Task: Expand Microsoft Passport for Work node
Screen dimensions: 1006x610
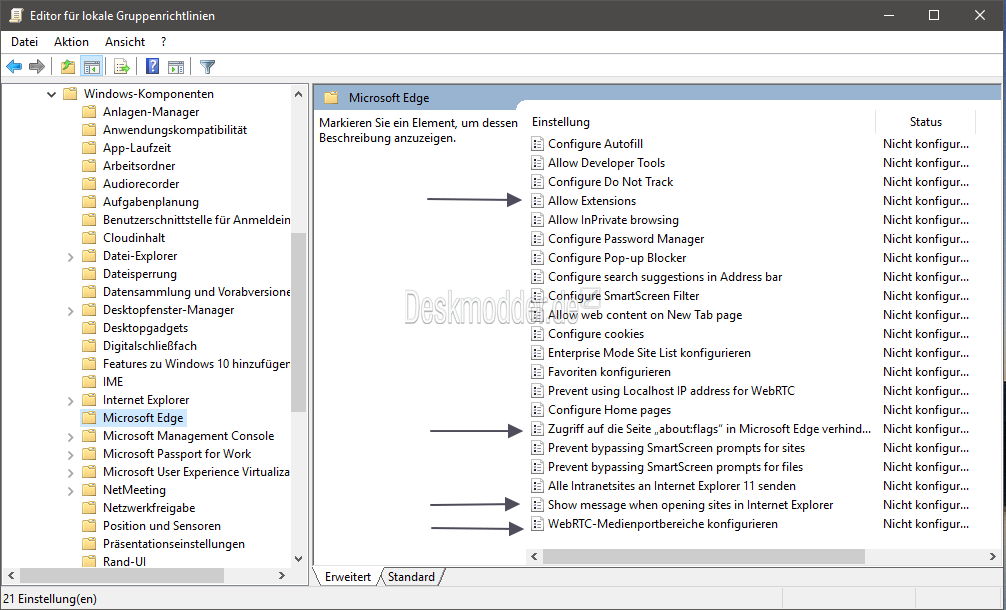Action: pos(71,454)
